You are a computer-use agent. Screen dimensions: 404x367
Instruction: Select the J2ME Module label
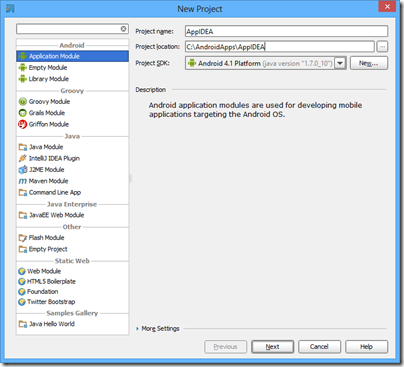47,170
